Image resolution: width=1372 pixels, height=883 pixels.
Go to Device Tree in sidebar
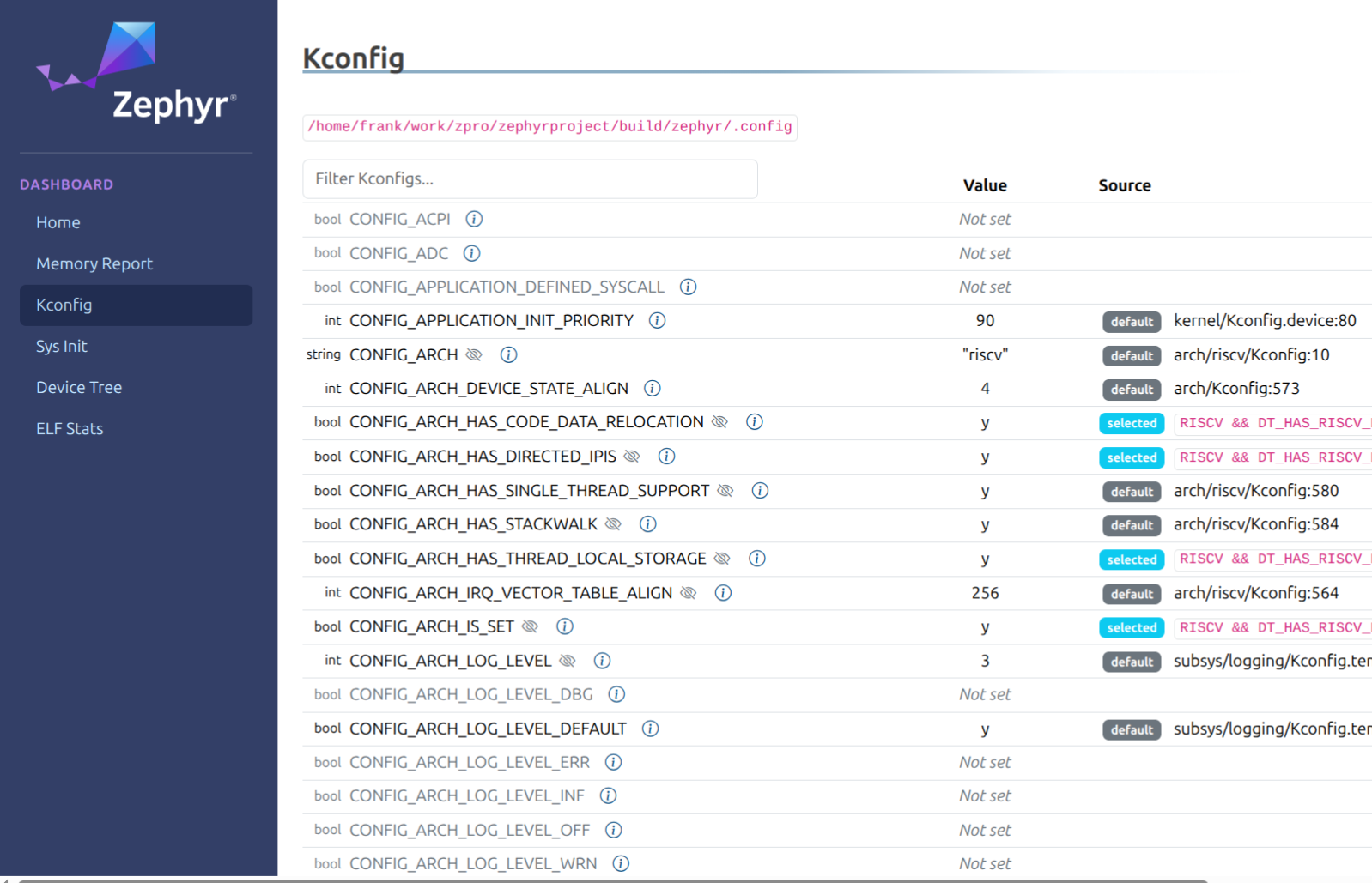[79, 387]
